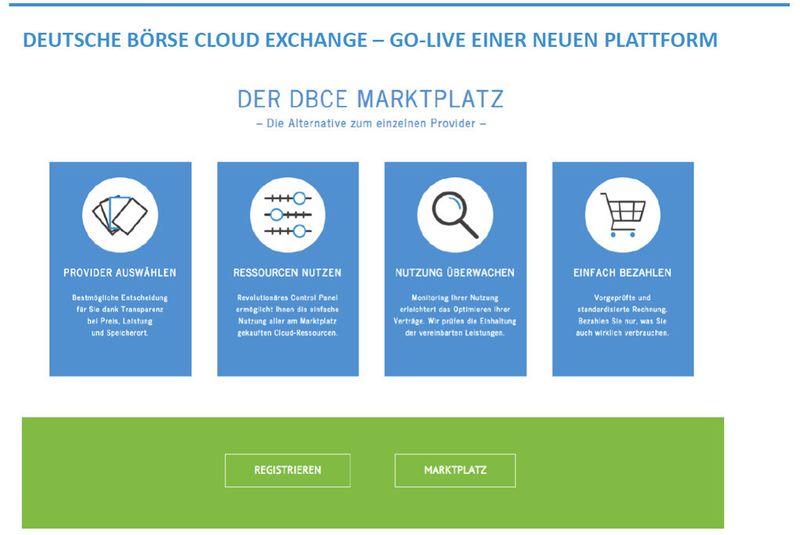Click the 'Revolutionäres Control Panel' description text
800x535 pixels.
pyautogui.click(x=288, y=315)
